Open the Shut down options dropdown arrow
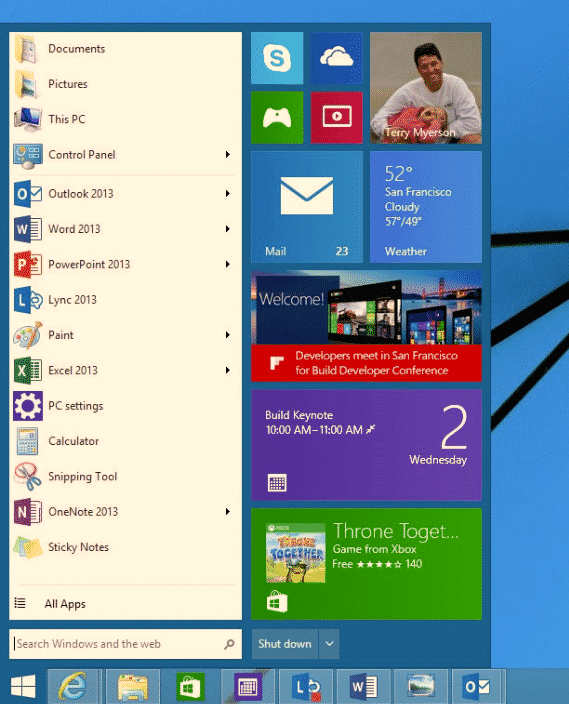This screenshot has width=569, height=704. pyautogui.click(x=329, y=644)
